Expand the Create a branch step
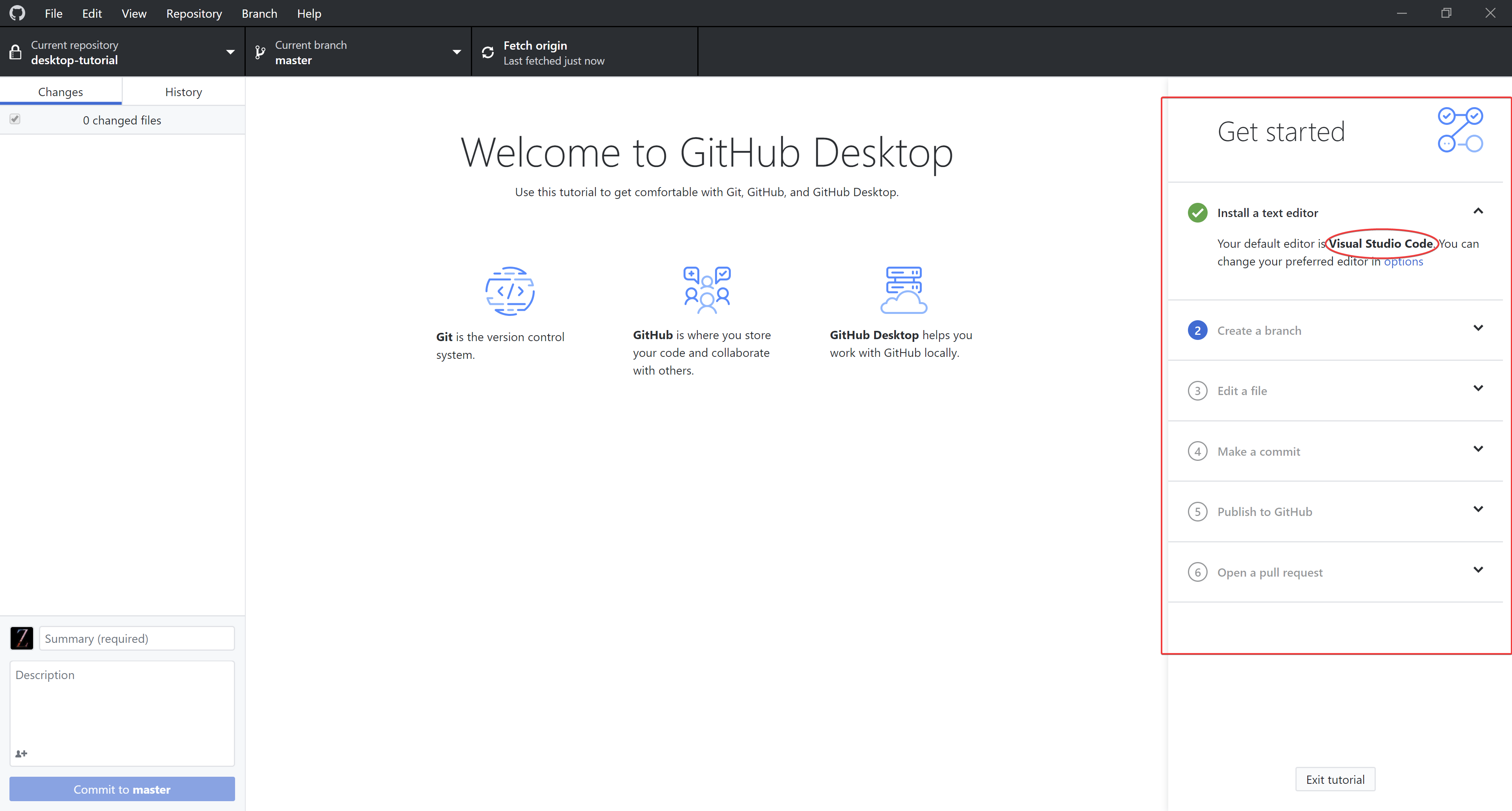 click(x=1479, y=328)
